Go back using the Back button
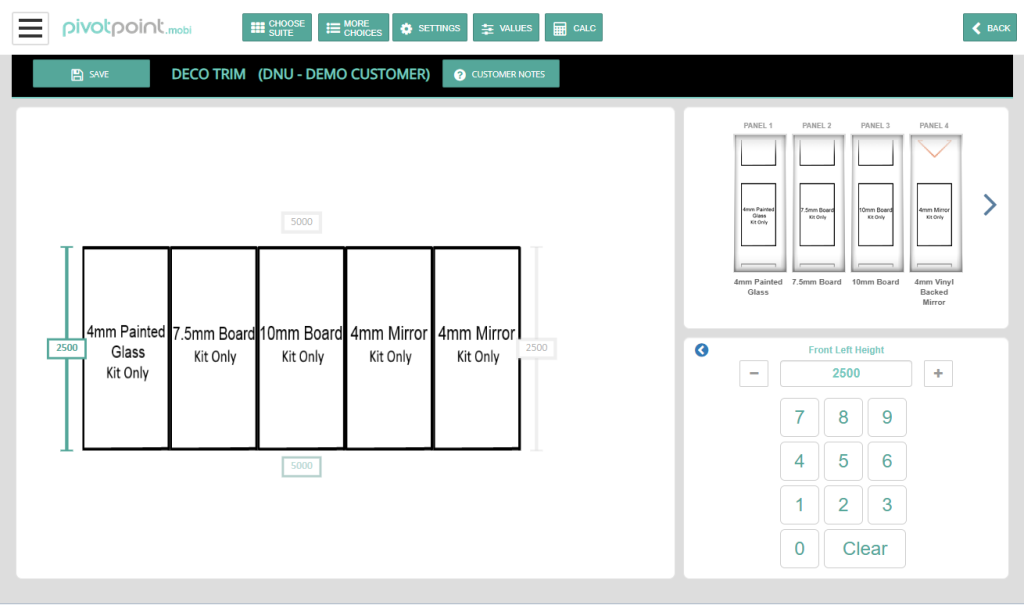The image size is (1024, 605). click(x=989, y=28)
